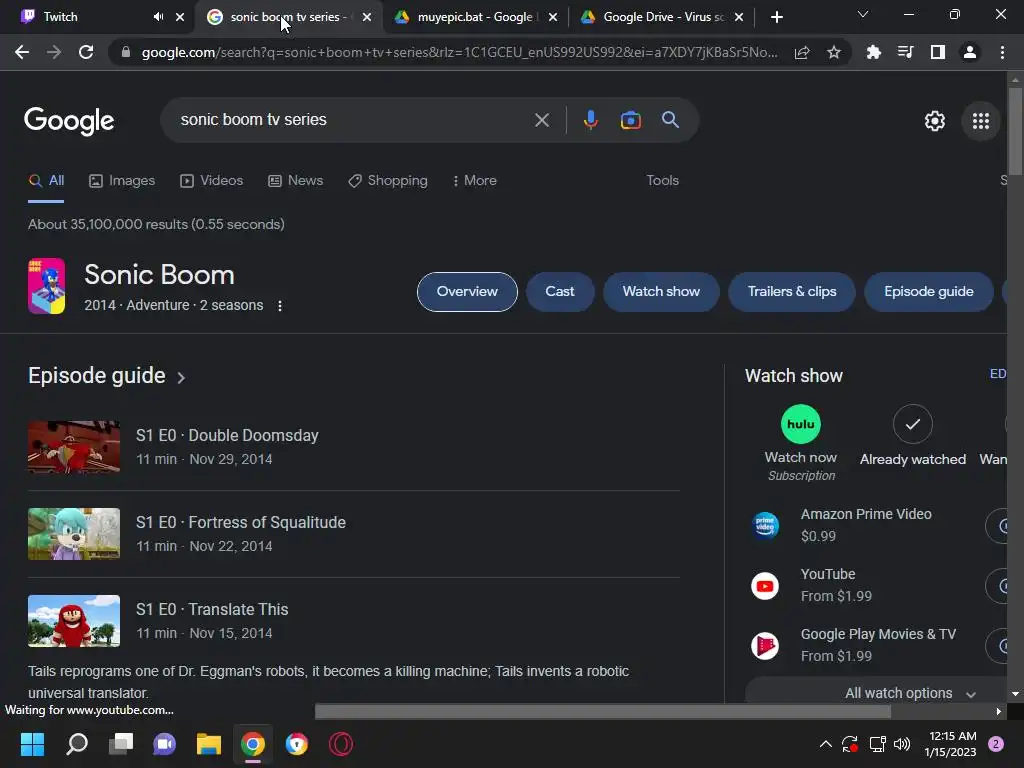Switch to the muyepic.bat Google Drive tab

[475, 17]
